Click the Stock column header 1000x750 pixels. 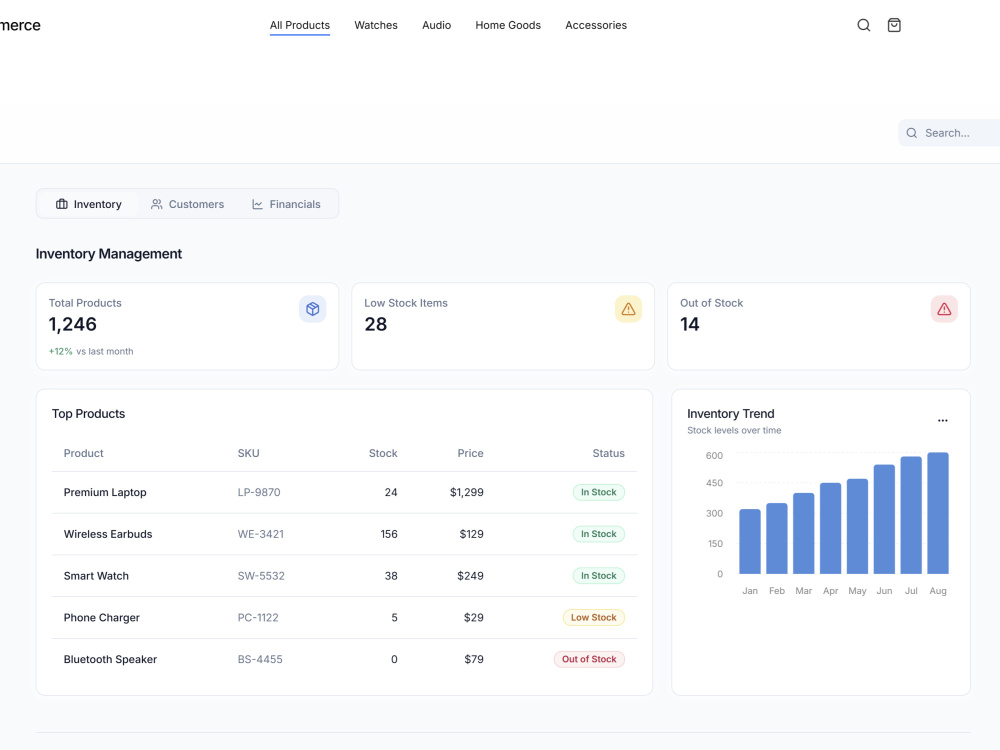tap(383, 453)
